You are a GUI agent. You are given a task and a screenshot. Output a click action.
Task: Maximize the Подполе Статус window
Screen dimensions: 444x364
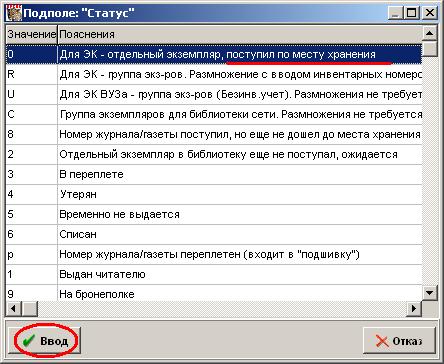coord(412,13)
